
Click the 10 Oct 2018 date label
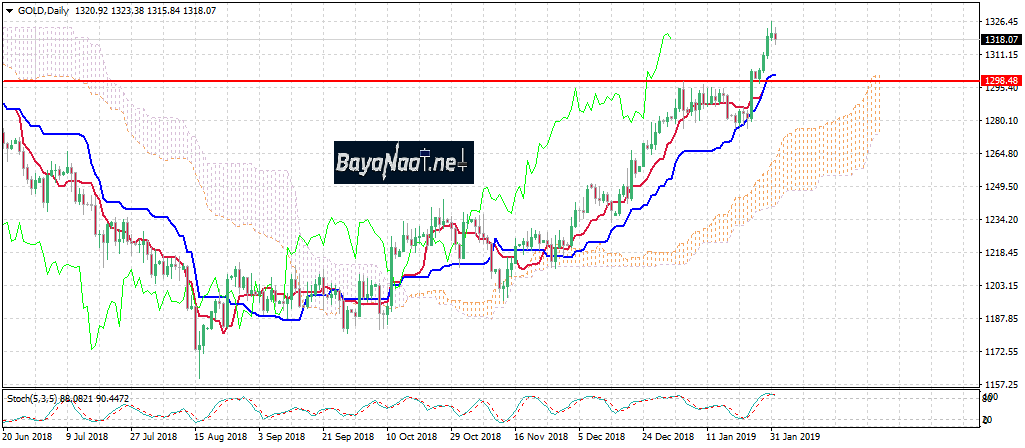point(412,437)
